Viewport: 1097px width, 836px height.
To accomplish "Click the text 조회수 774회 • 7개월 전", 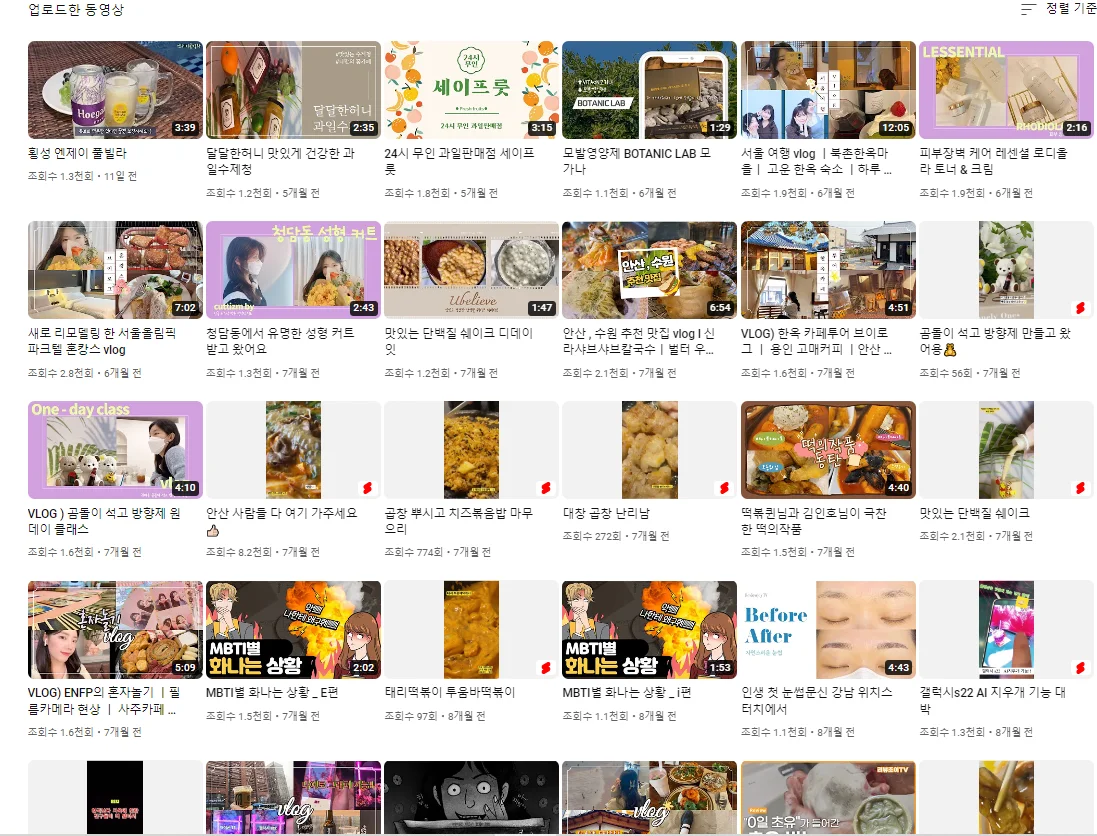I will pos(437,552).
